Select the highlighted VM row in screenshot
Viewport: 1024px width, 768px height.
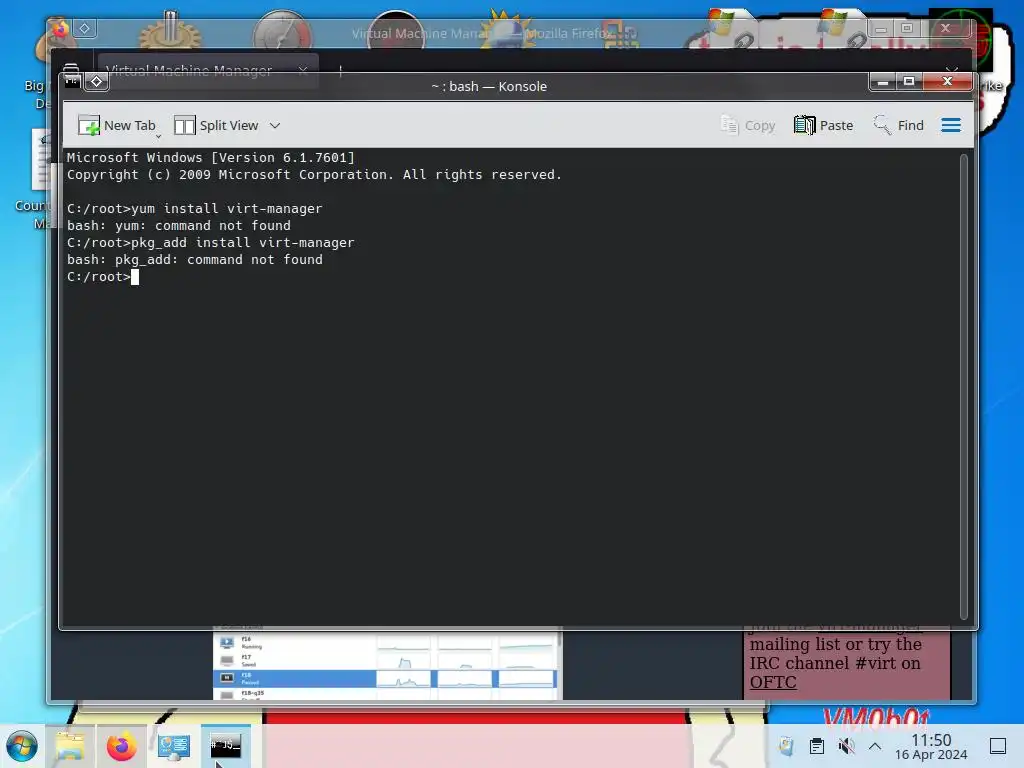click(x=385, y=679)
